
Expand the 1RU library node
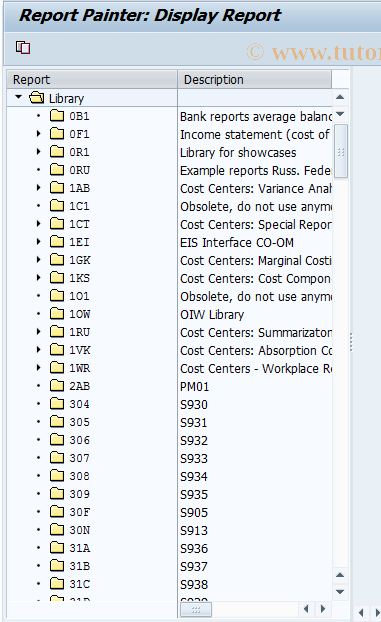click(x=38, y=332)
